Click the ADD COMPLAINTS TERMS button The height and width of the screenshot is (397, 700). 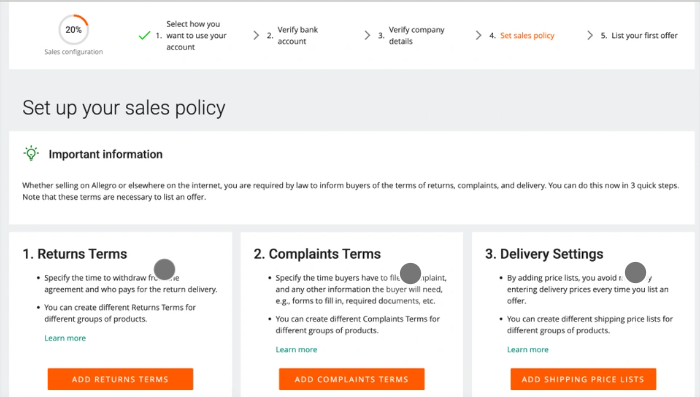pyautogui.click(x=351, y=379)
